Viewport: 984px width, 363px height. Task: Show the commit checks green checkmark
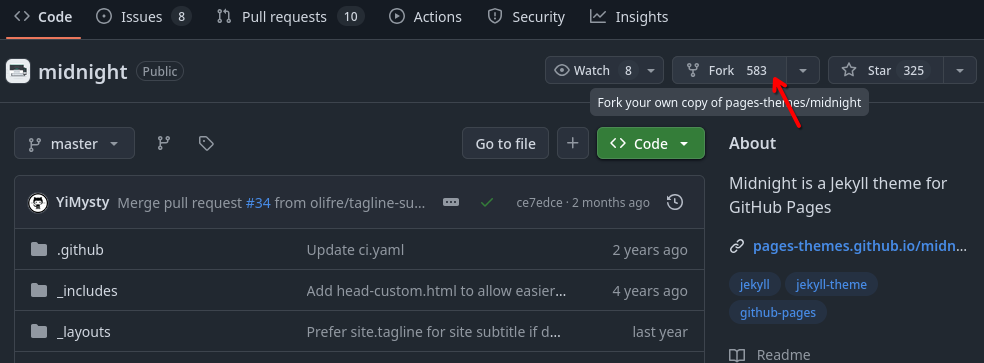point(486,203)
